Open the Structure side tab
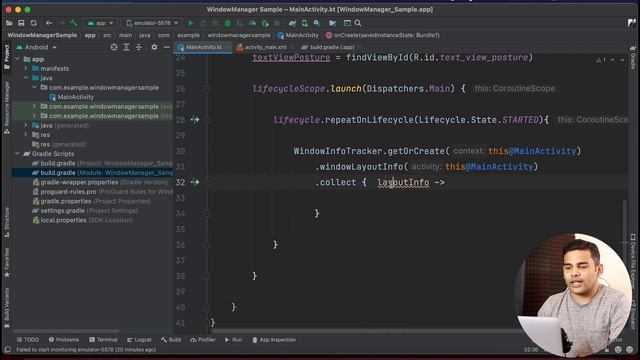The width and height of the screenshot is (640, 360). point(7,222)
